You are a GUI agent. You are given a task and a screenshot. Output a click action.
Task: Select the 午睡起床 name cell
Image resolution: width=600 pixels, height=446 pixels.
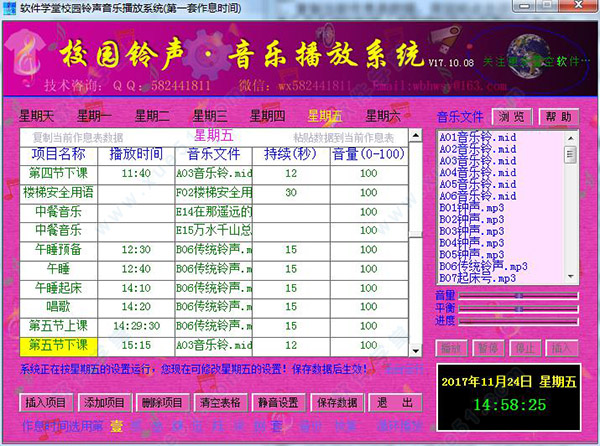(59, 288)
